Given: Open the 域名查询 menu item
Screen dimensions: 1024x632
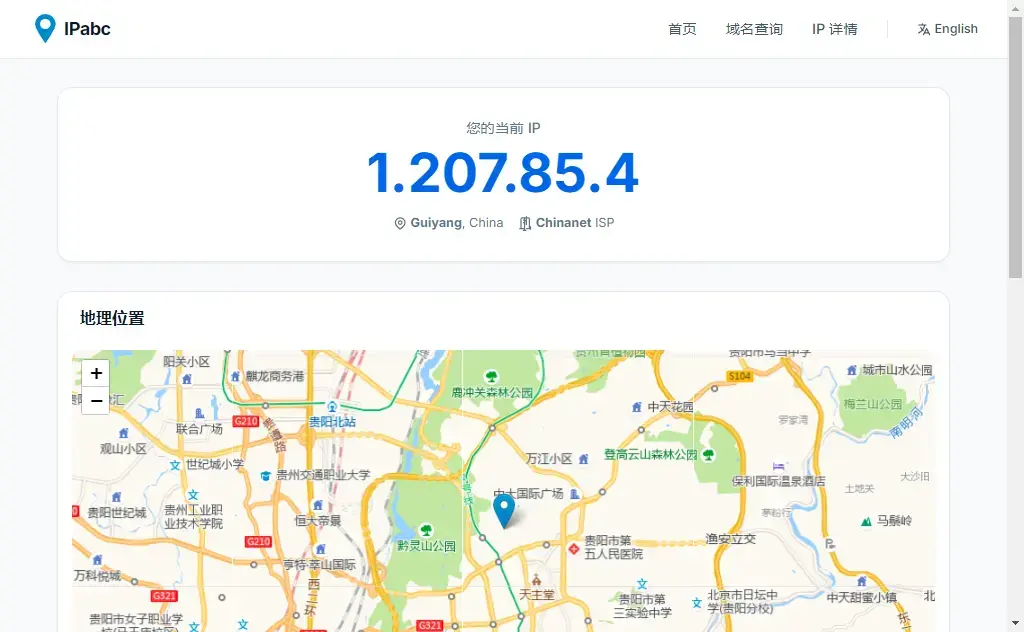Looking at the screenshot, I should (754, 29).
